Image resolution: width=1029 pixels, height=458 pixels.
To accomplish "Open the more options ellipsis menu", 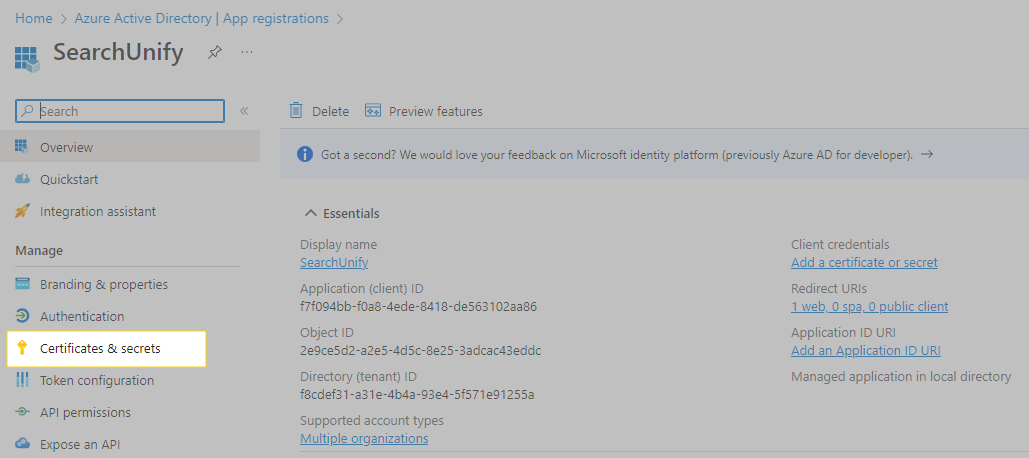I will tap(247, 52).
